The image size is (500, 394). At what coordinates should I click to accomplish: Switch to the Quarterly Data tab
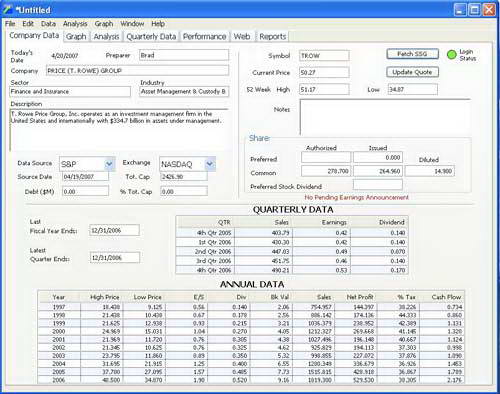pyautogui.click(x=151, y=36)
